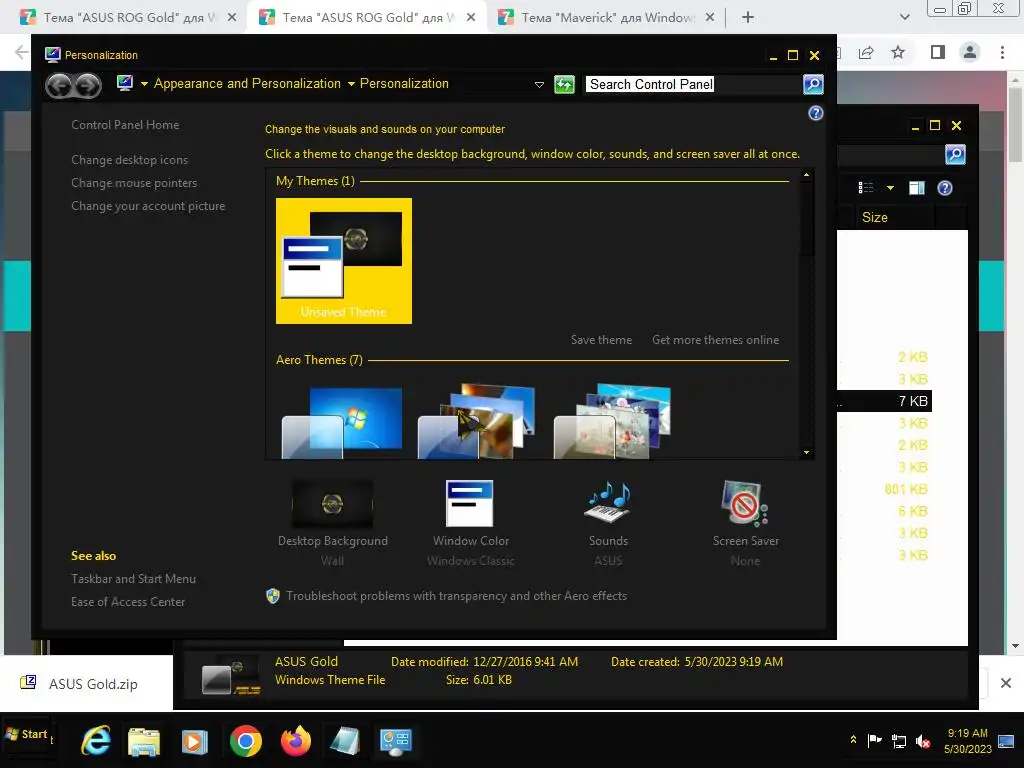
Task: Click the Personalization taskbar icon
Action: 396,742
